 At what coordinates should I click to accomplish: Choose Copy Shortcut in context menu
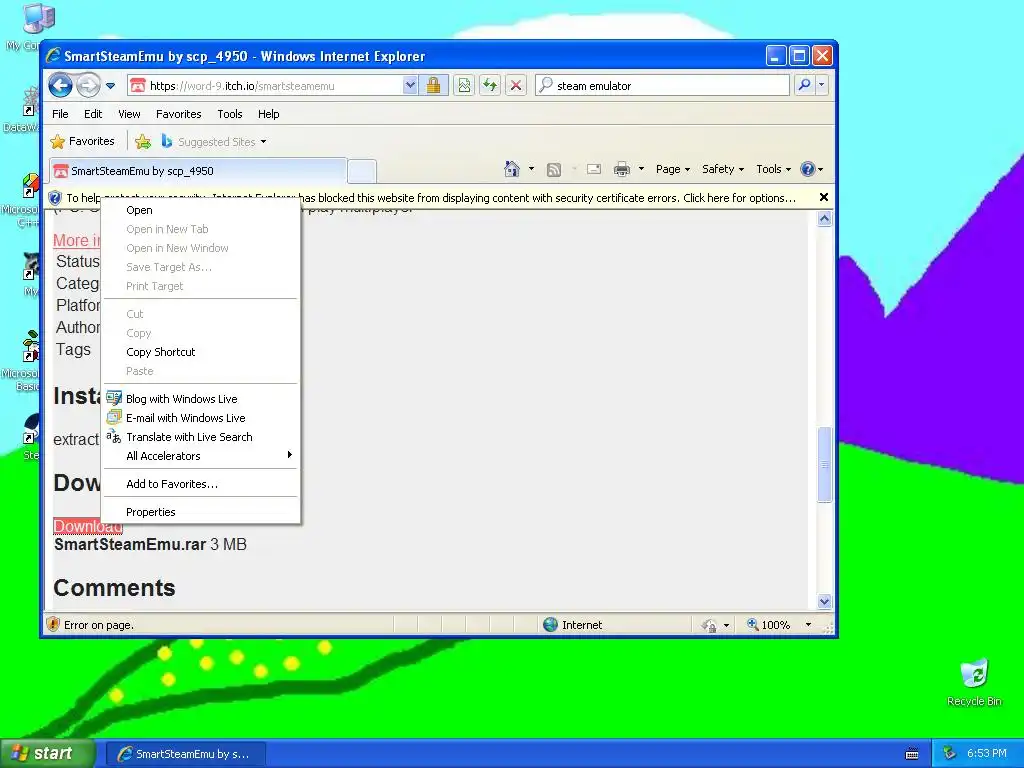tap(201, 352)
